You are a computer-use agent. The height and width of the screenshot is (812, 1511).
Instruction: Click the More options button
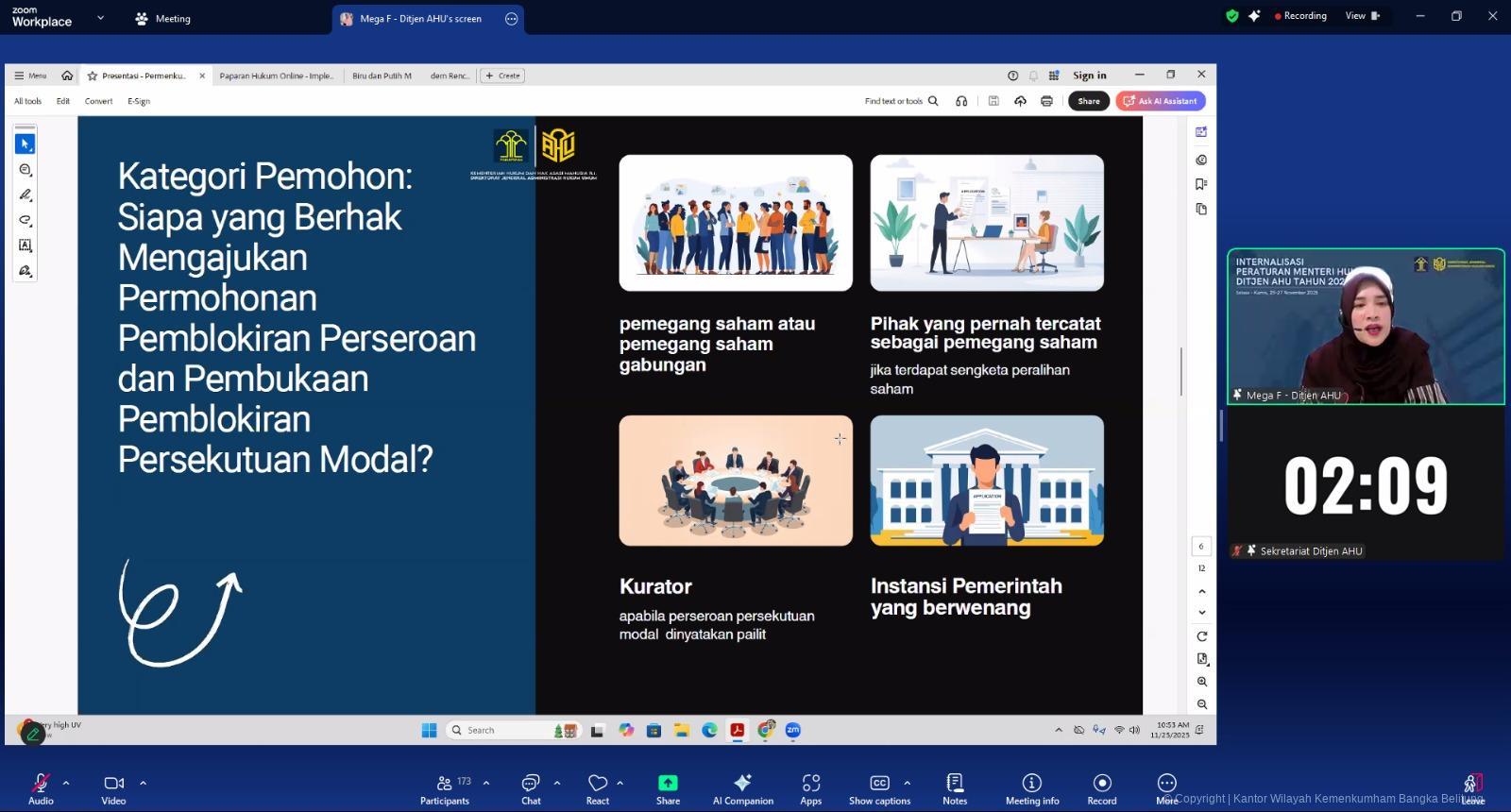pyautogui.click(x=1167, y=787)
